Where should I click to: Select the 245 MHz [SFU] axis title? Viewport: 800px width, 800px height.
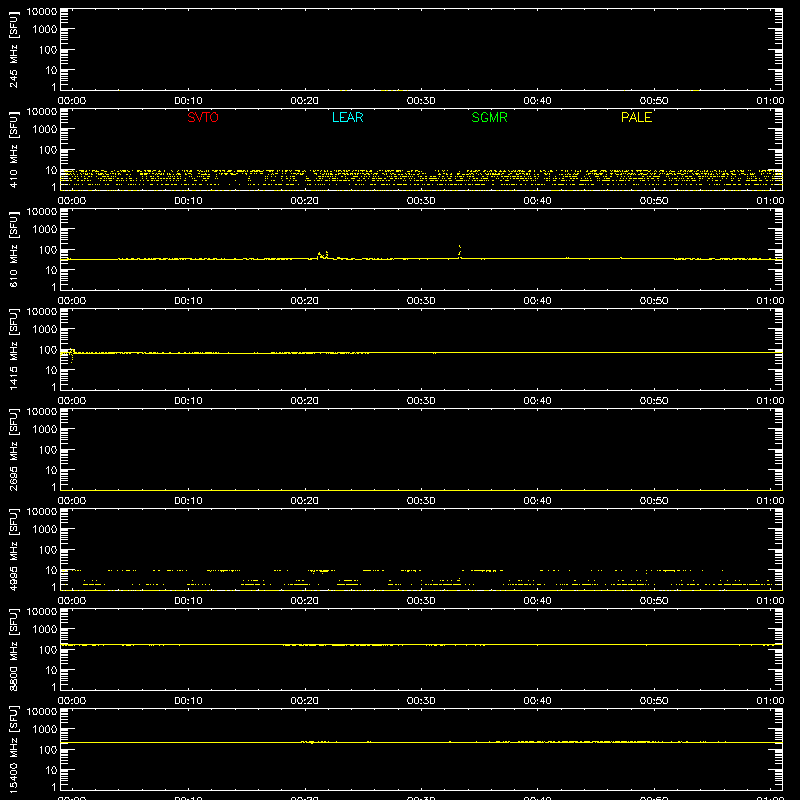pyautogui.click(x=14, y=50)
